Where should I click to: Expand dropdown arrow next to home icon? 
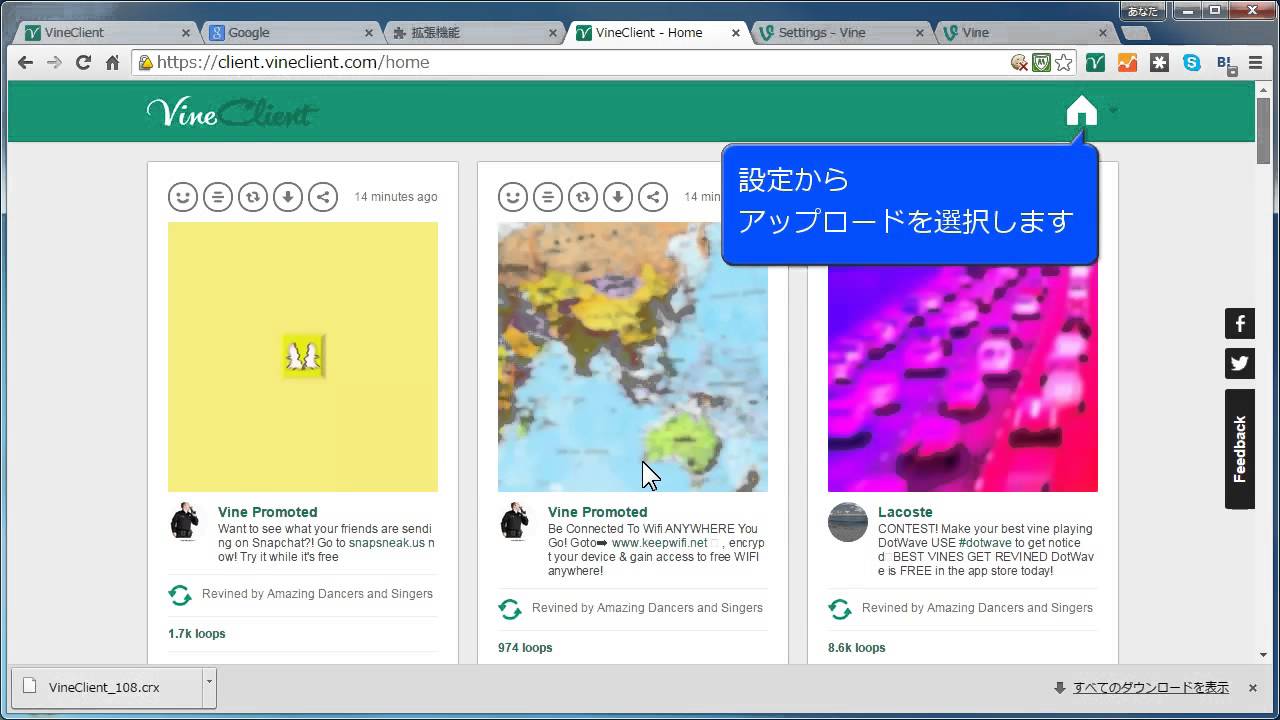click(x=1113, y=111)
